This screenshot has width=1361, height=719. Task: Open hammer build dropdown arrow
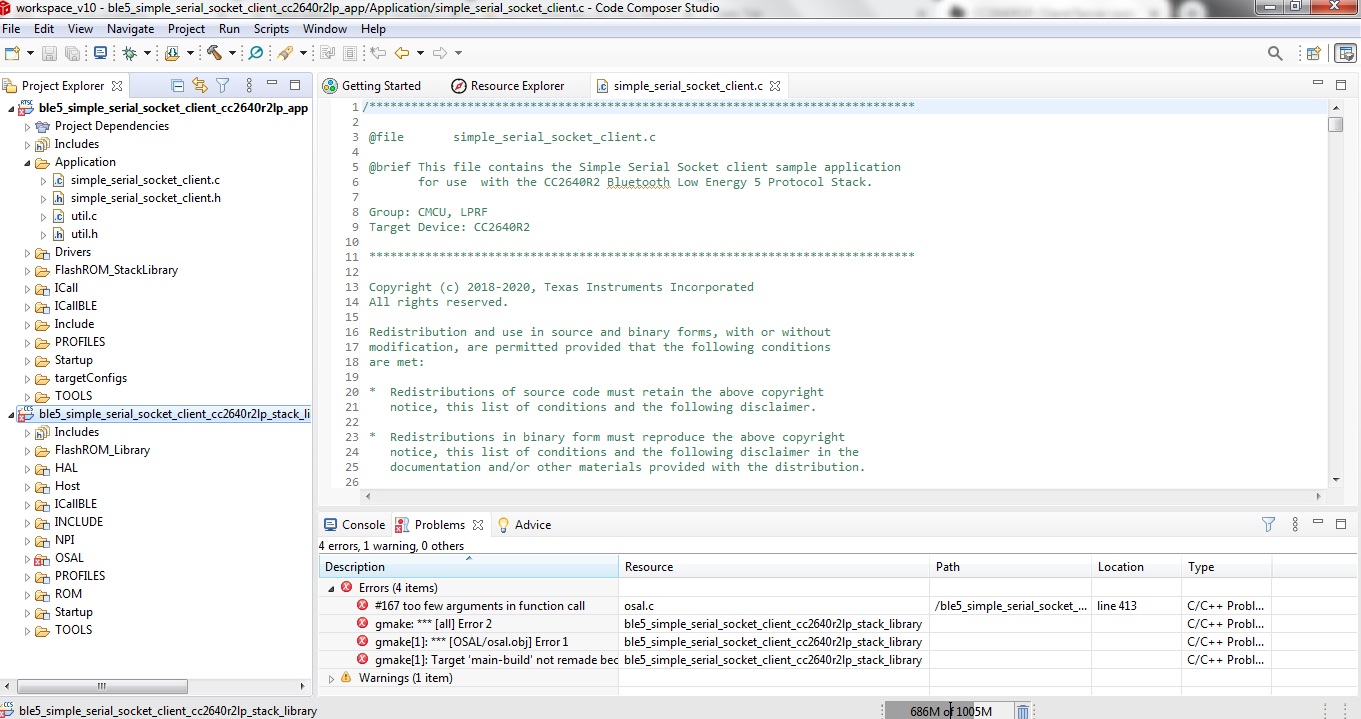click(232, 53)
